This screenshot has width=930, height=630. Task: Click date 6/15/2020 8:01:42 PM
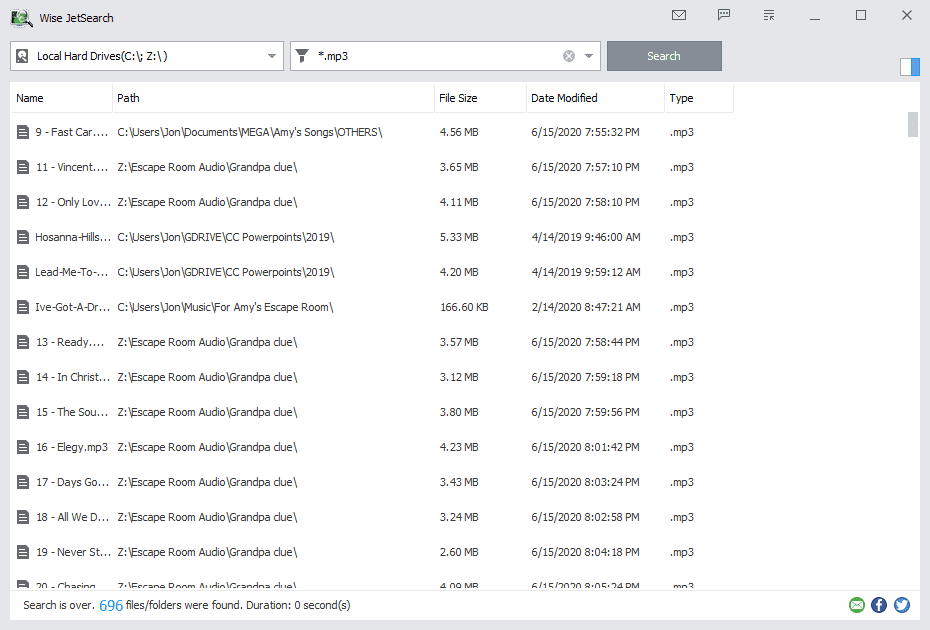(585, 447)
